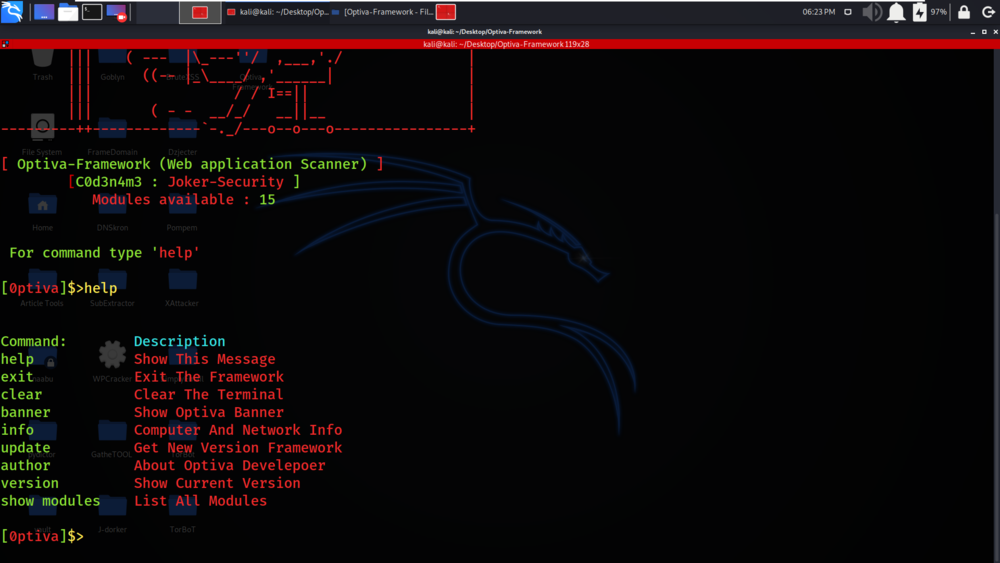Open the screen recorder panel launcher
This screenshot has height=563, width=1000.
(x=117, y=12)
